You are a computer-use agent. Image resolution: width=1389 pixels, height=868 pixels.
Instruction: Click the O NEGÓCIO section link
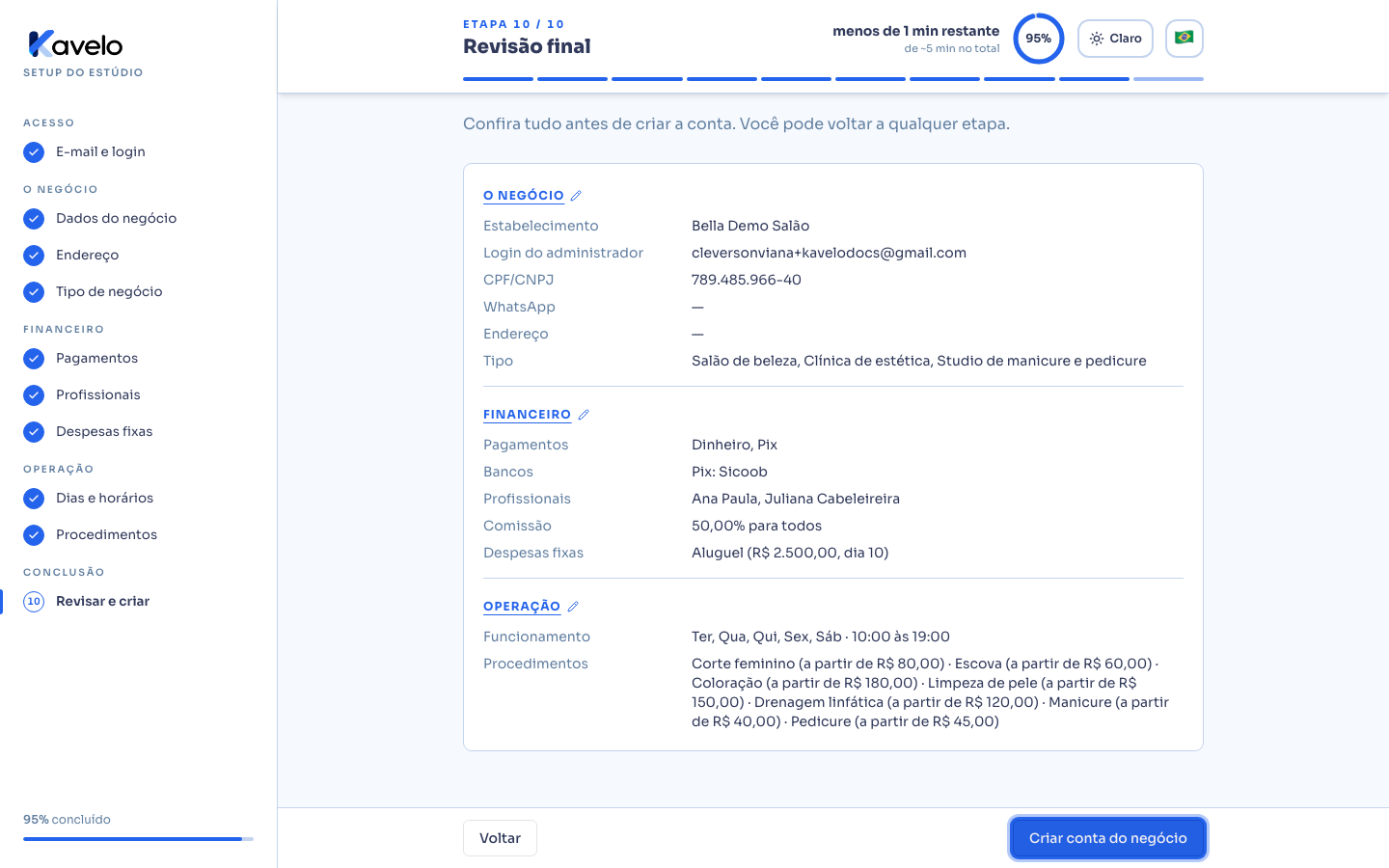(x=524, y=196)
